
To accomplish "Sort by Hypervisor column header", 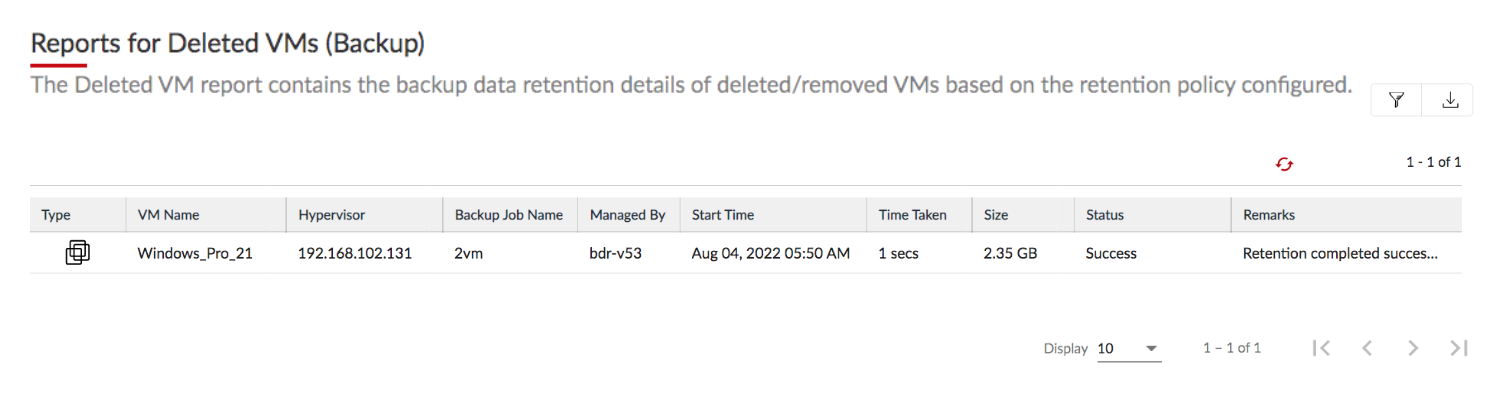I will click(331, 215).
